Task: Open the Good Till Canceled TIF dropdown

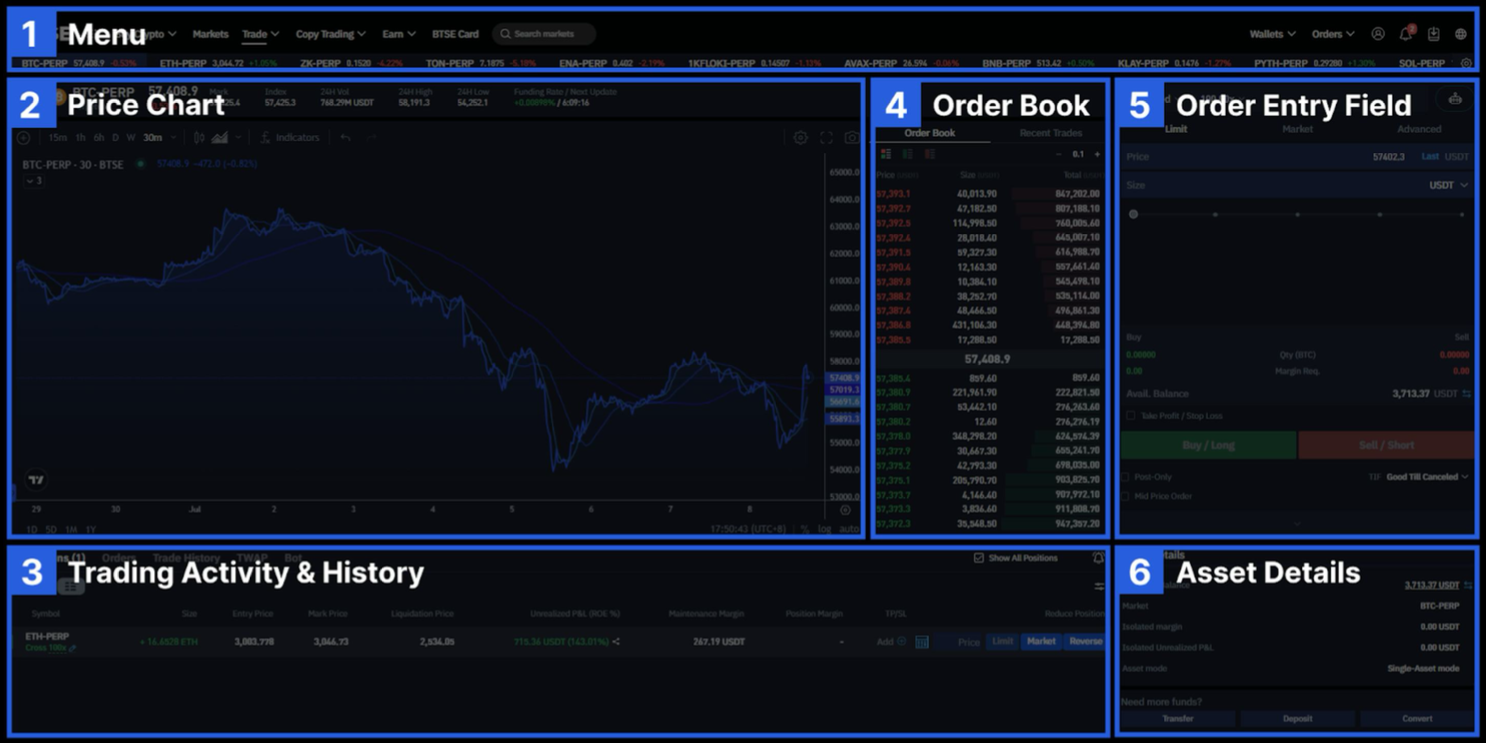Action: pyautogui.click(x=1427, y=477)
